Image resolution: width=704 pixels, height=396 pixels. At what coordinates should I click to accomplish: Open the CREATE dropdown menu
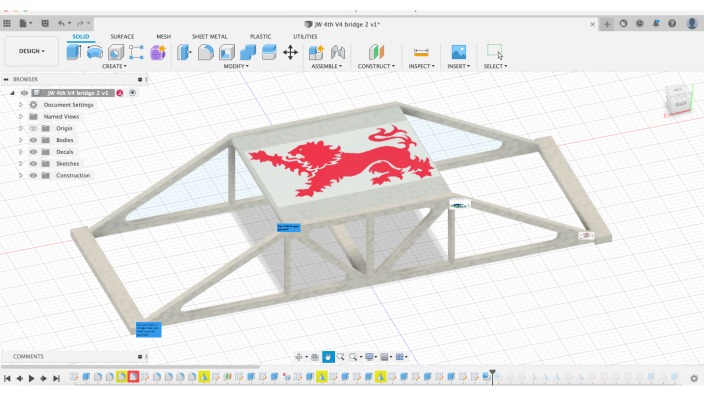click(114, 66)
